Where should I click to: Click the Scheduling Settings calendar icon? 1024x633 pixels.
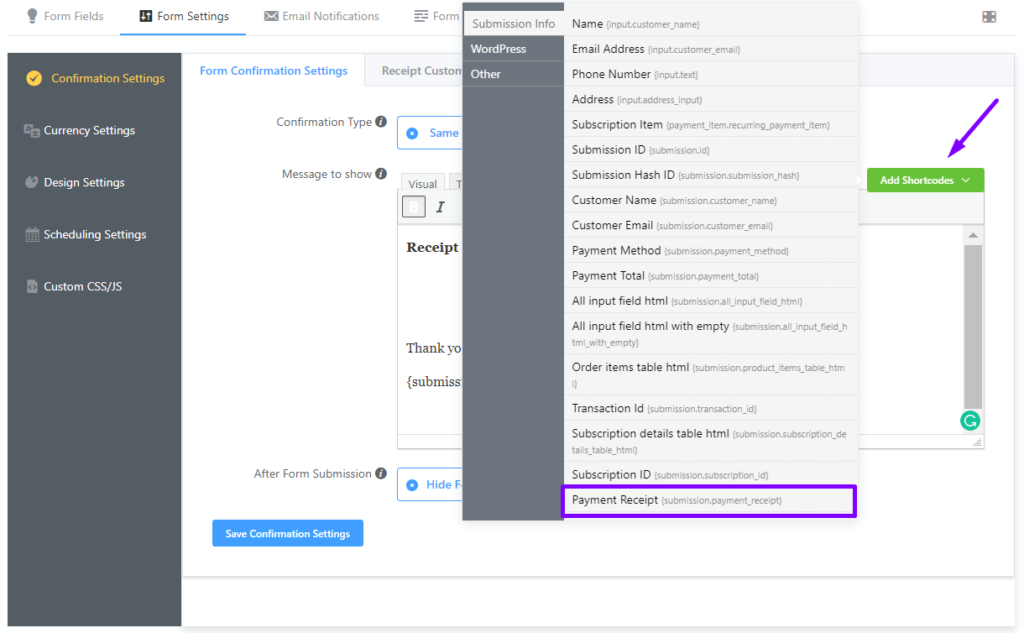(x=31, y=235)
